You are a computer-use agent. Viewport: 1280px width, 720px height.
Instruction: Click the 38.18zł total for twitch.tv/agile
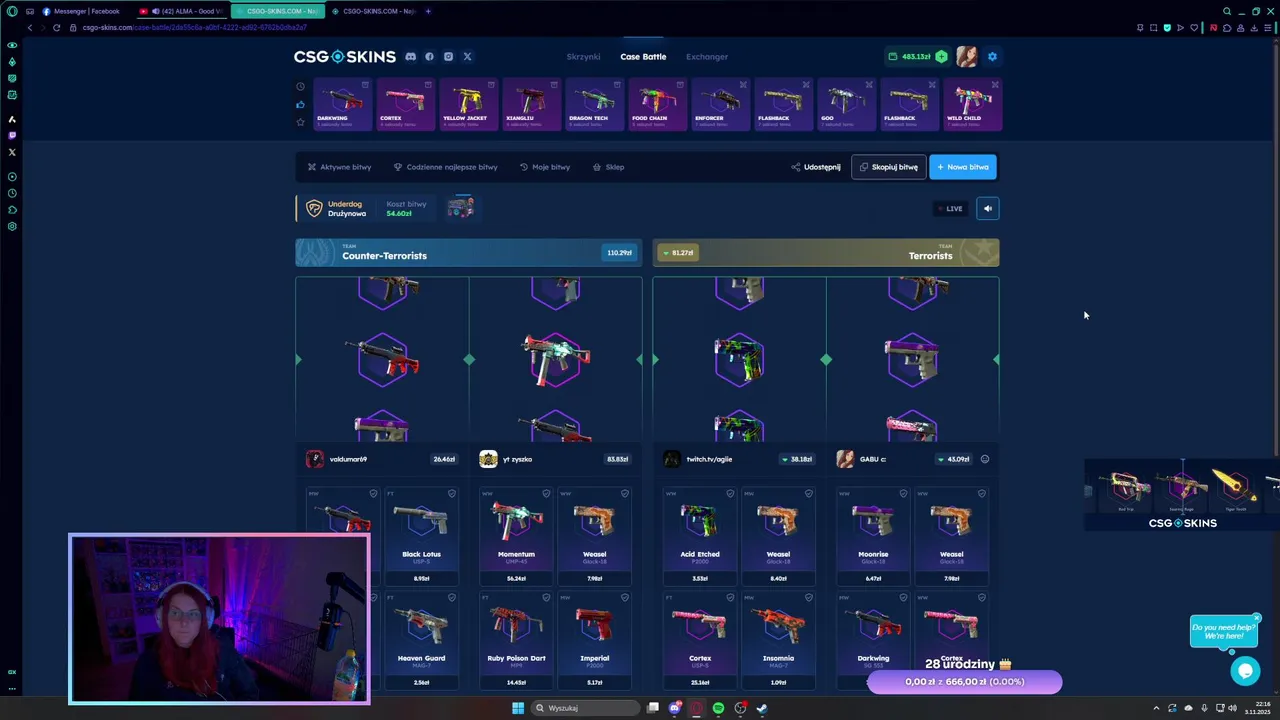click(x=799, y=459)
